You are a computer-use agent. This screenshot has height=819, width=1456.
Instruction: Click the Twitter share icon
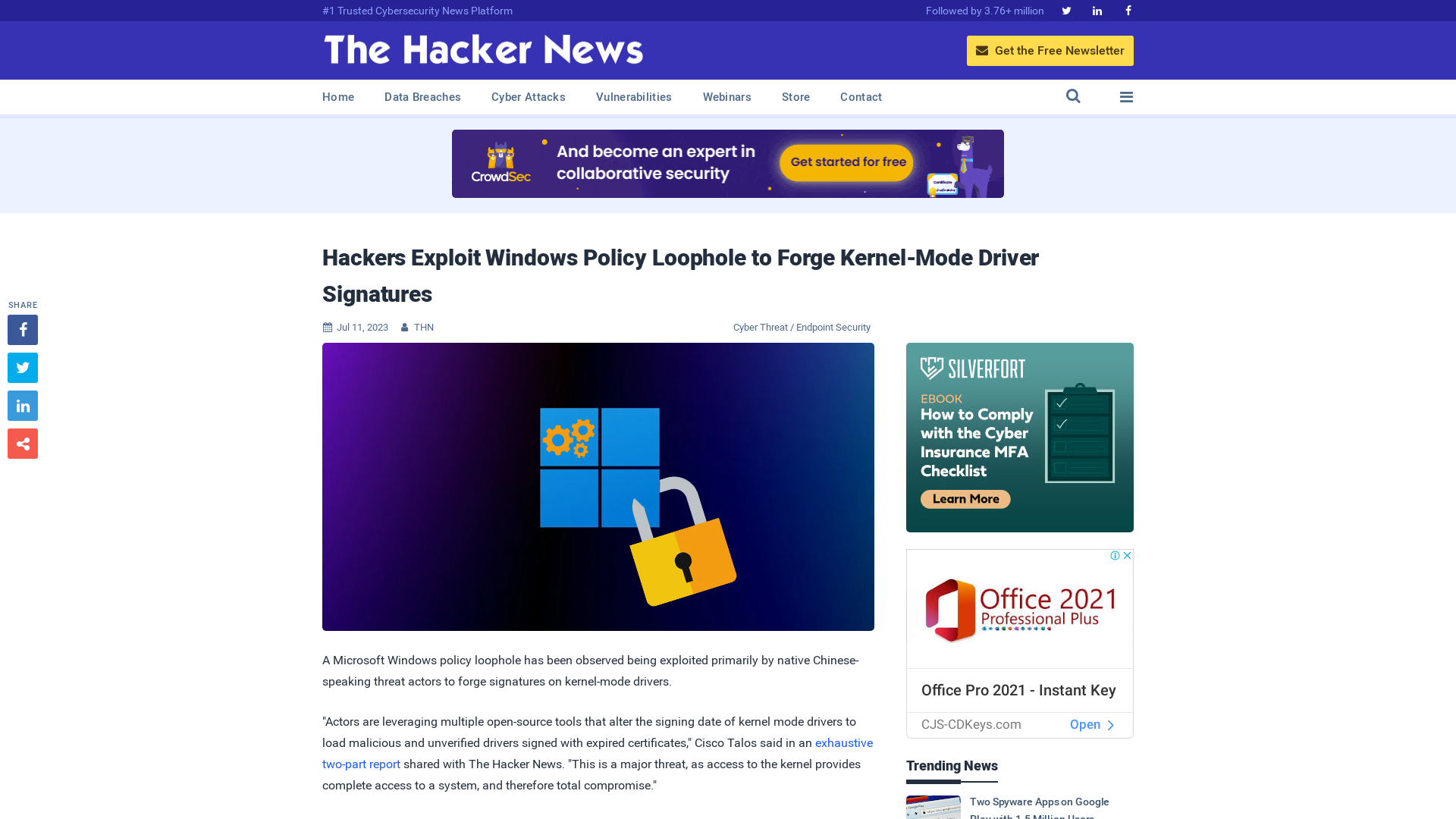[22, 367]
